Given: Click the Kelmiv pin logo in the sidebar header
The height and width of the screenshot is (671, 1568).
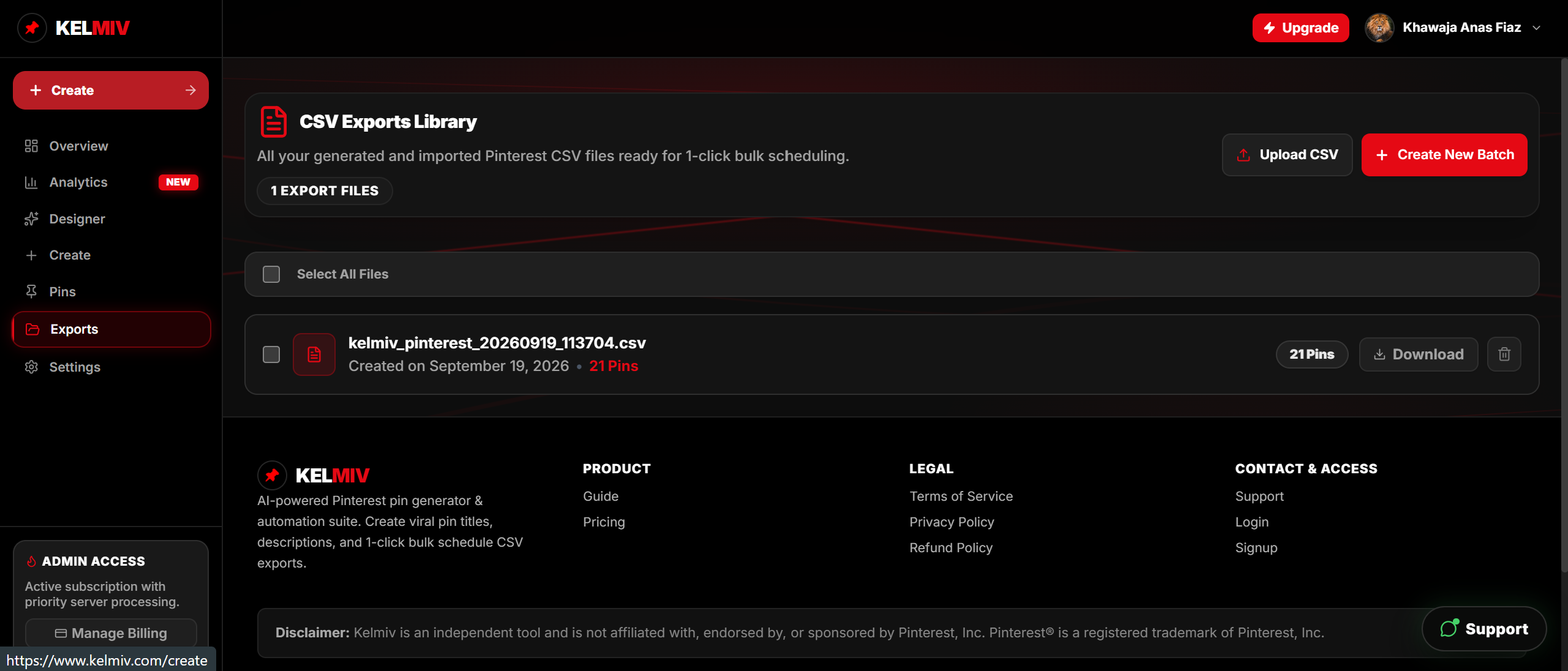Looking at the screenshot, I should pos(32,28).
